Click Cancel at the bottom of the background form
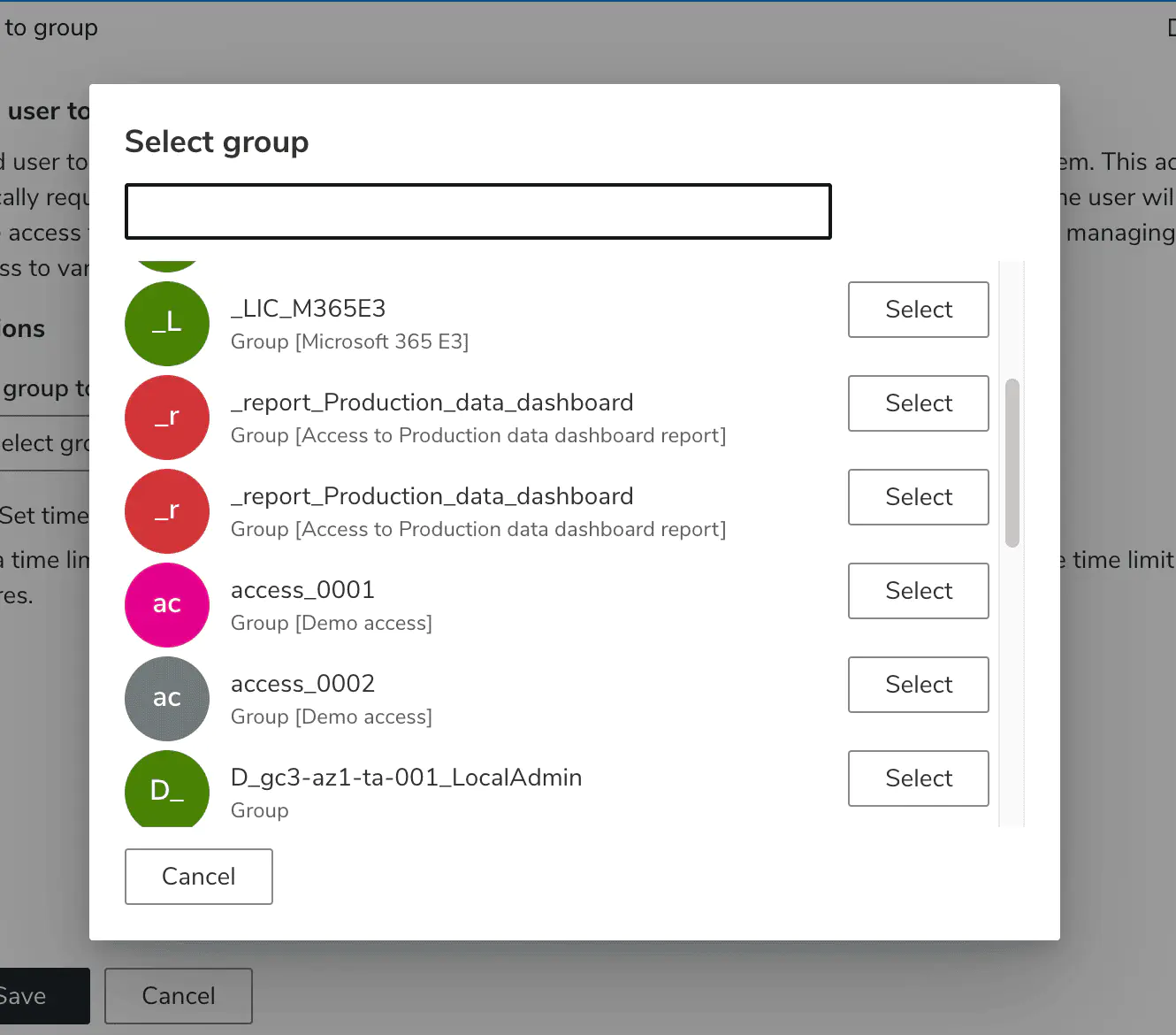The width and height of the screenshot is (1176, 1035). [x=178, y=995]
